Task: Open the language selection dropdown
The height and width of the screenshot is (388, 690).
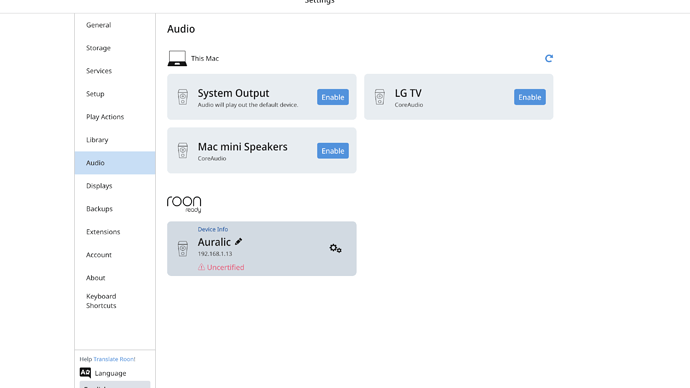Action: (x=114, y=385)
